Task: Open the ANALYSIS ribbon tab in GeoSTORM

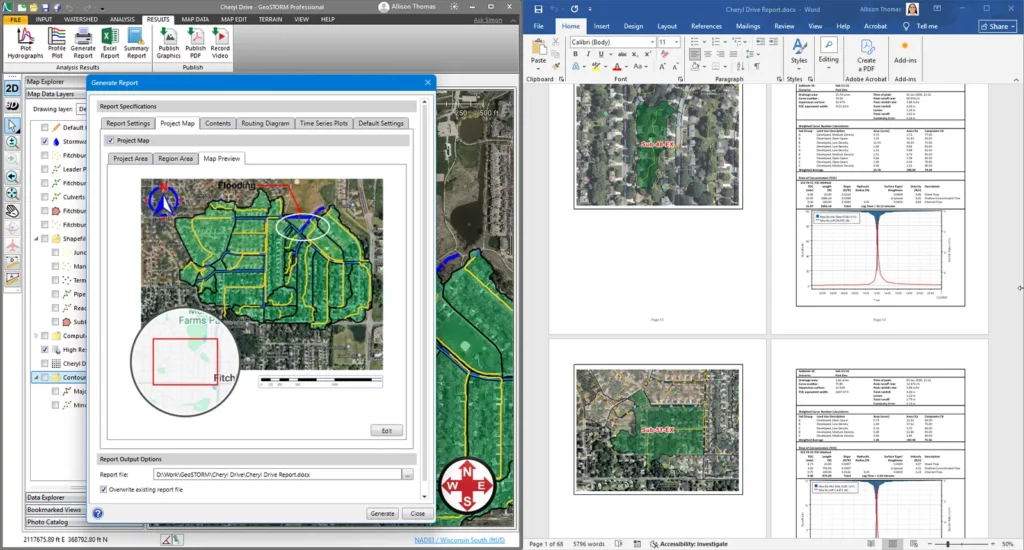Action: click(x=122, y=20)
